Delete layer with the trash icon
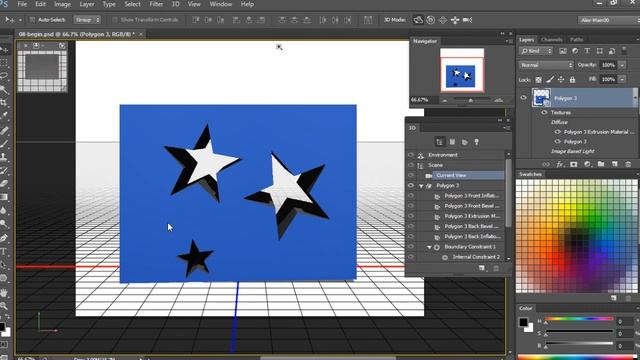The image size is (640, 360). (x=628, y=164)
